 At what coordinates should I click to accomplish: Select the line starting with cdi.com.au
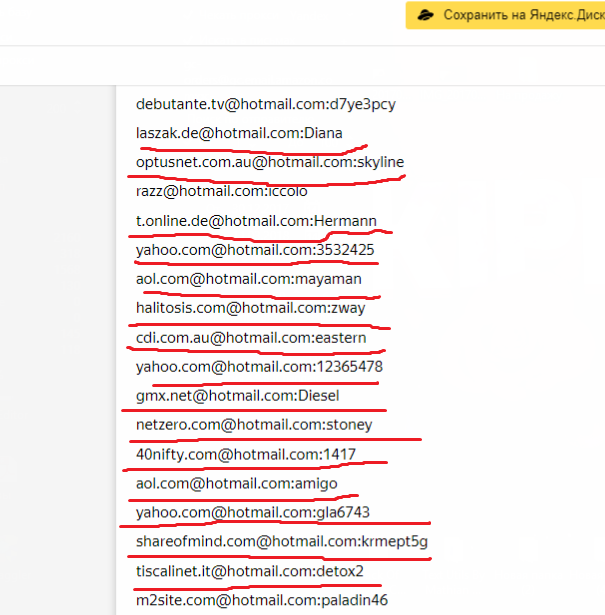point(251,338)
